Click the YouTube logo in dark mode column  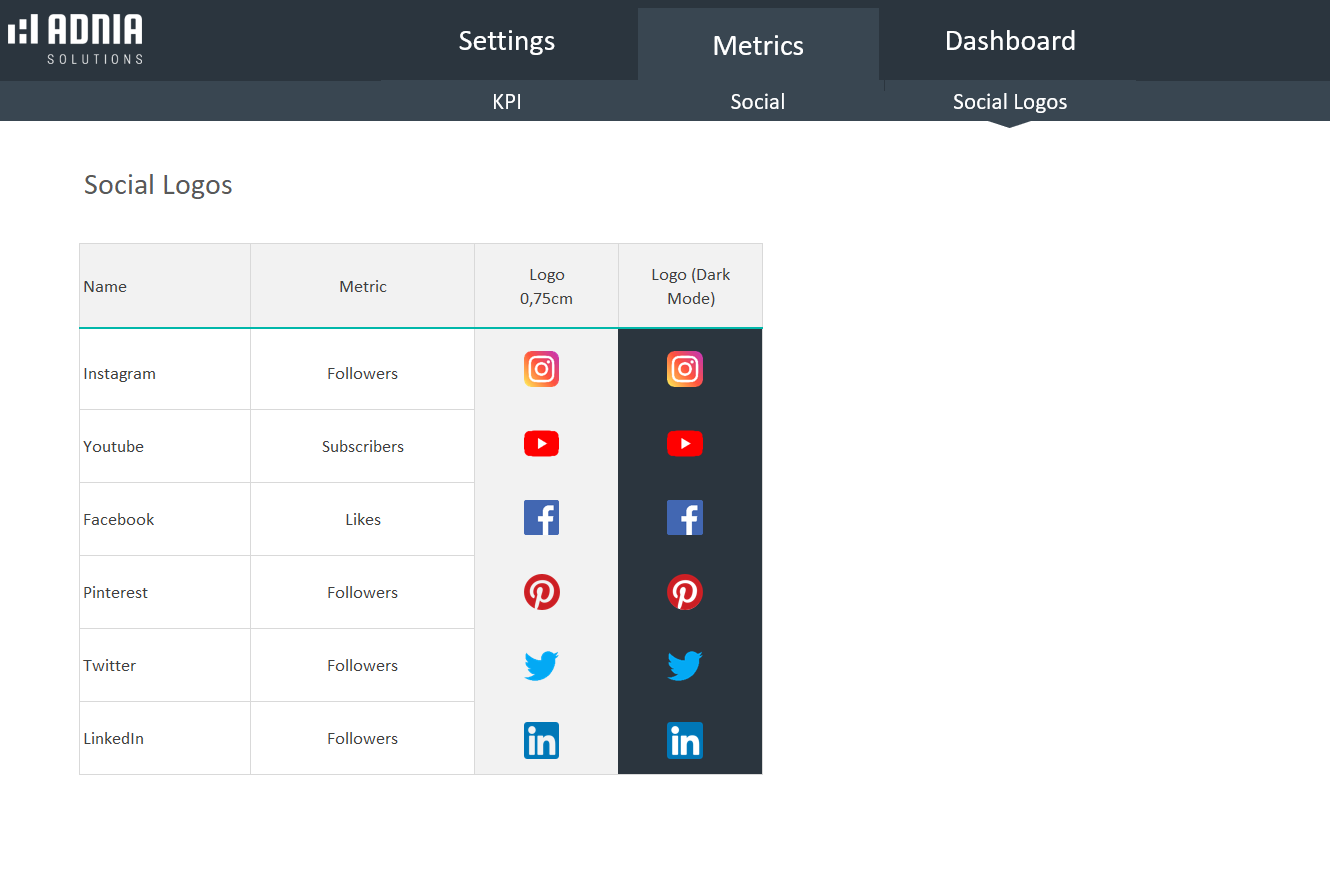click(685, 444)
